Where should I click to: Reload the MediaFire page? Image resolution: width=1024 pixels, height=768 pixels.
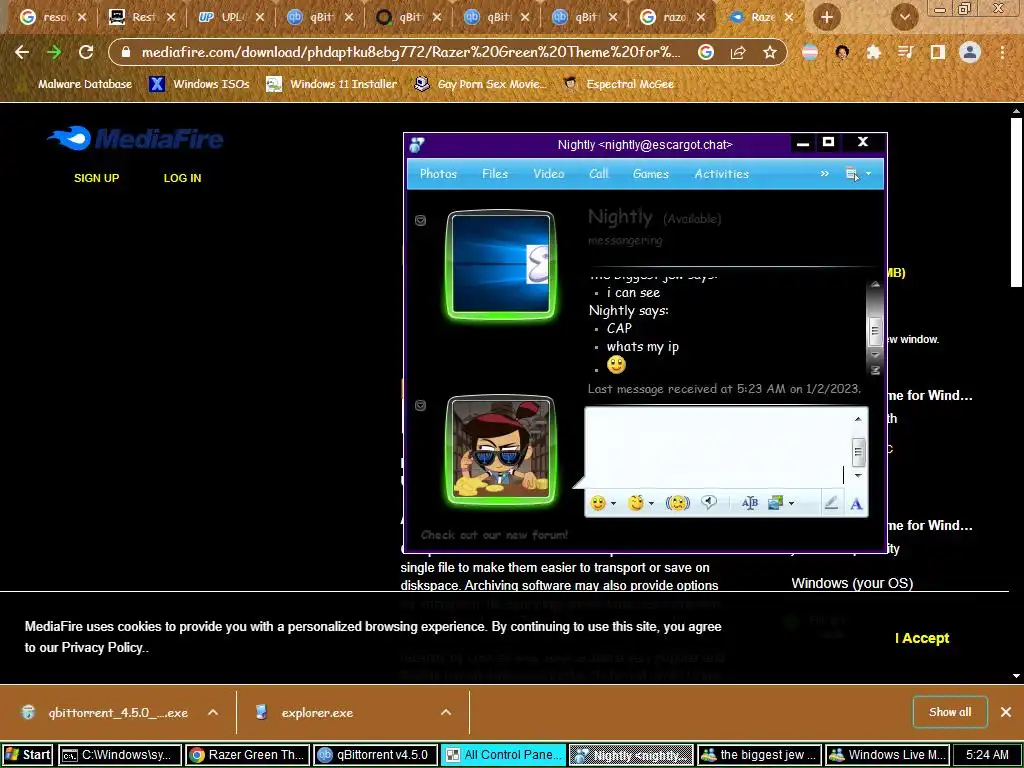86,52
